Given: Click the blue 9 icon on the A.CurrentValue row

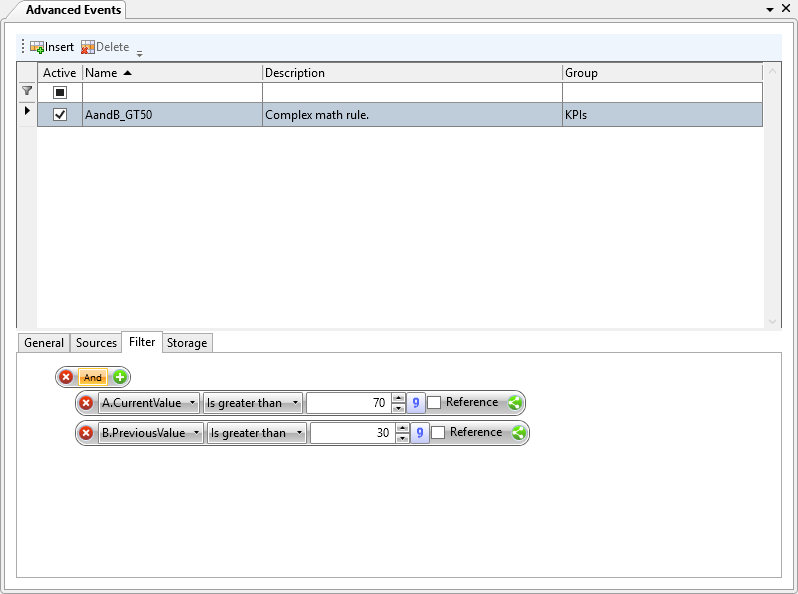Looking at the screenshot, I should click(x=415, y=403).
